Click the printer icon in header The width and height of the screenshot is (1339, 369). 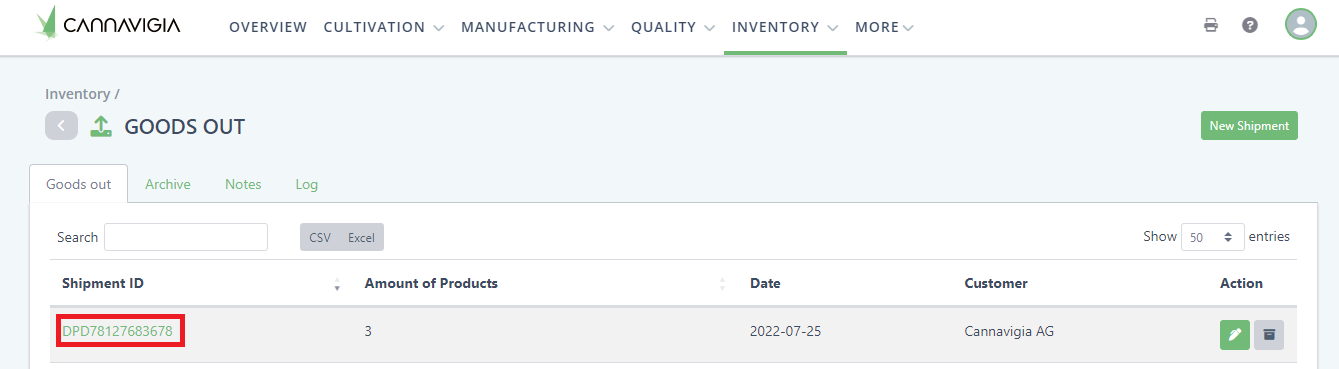point(1211,25)
